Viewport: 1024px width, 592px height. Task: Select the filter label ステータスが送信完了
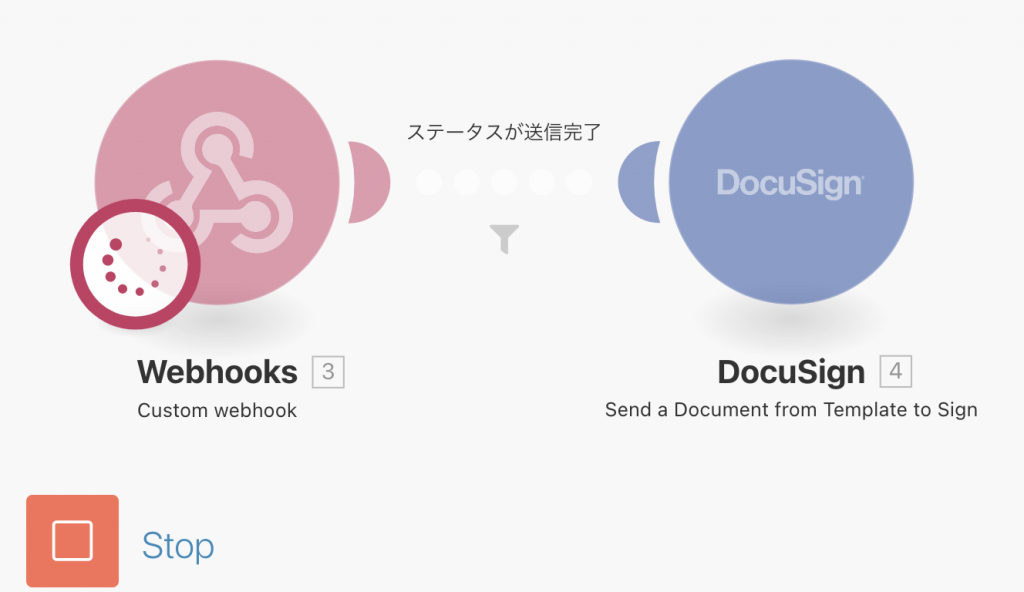[x=504, y=132]
